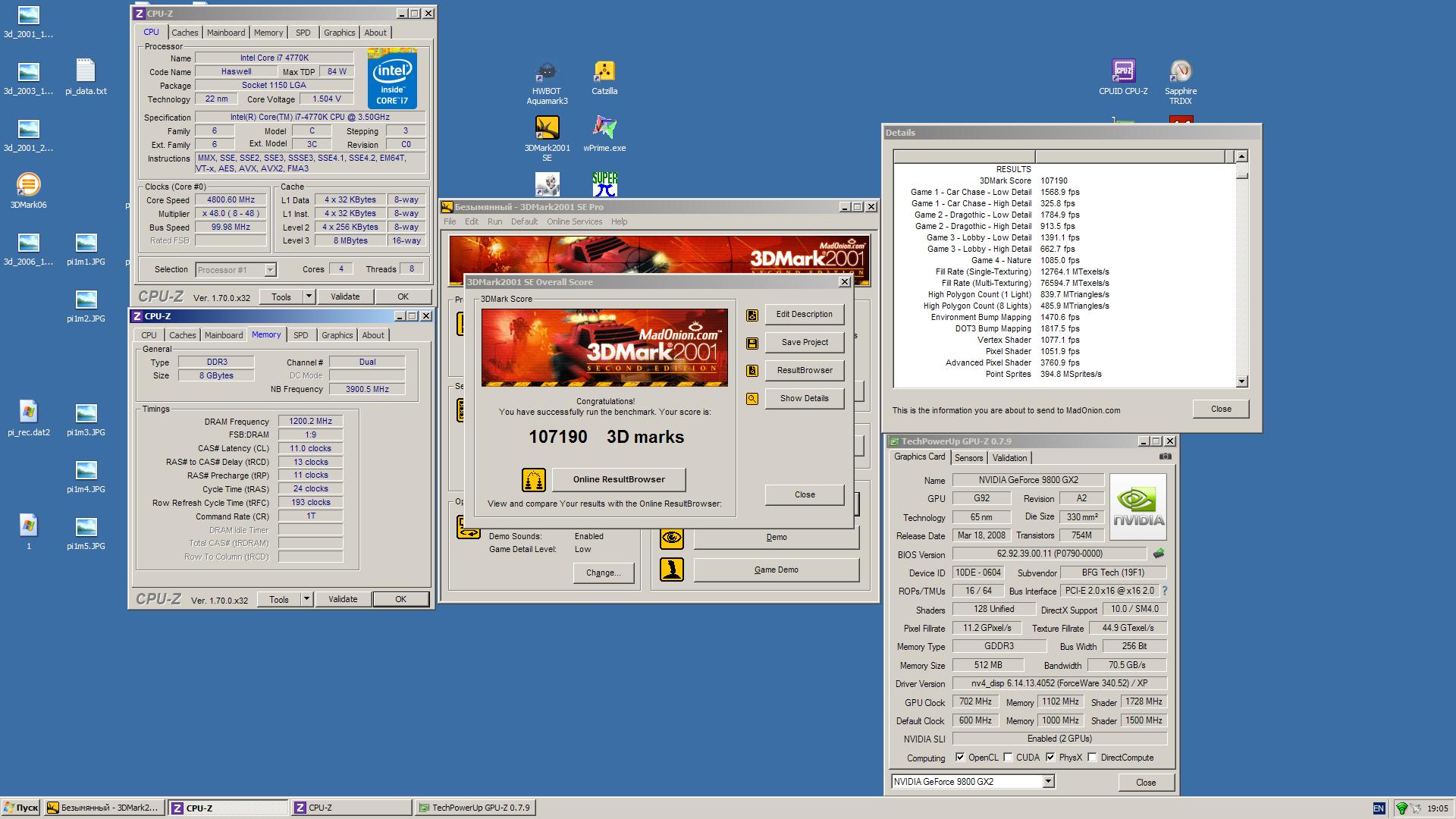The image size is (1456, 819).
Task: Click Game Demo button
Action: pos(776,570)
